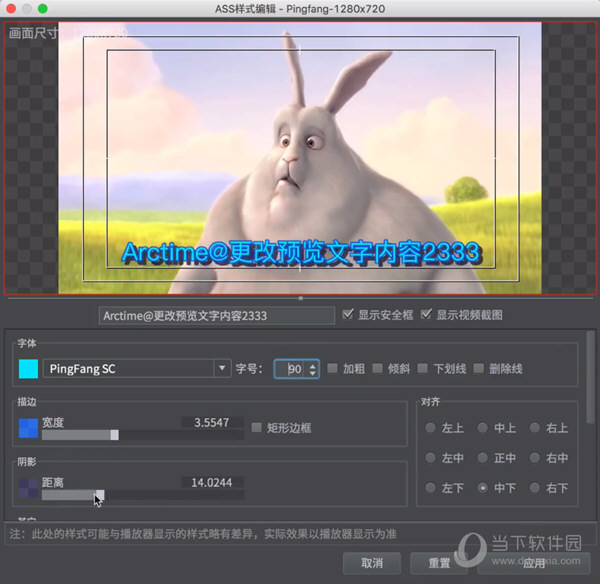Viewport: 600px width, 584px height.
Task: Click the 重置 reset button
Action: click(x=439, y=563)
